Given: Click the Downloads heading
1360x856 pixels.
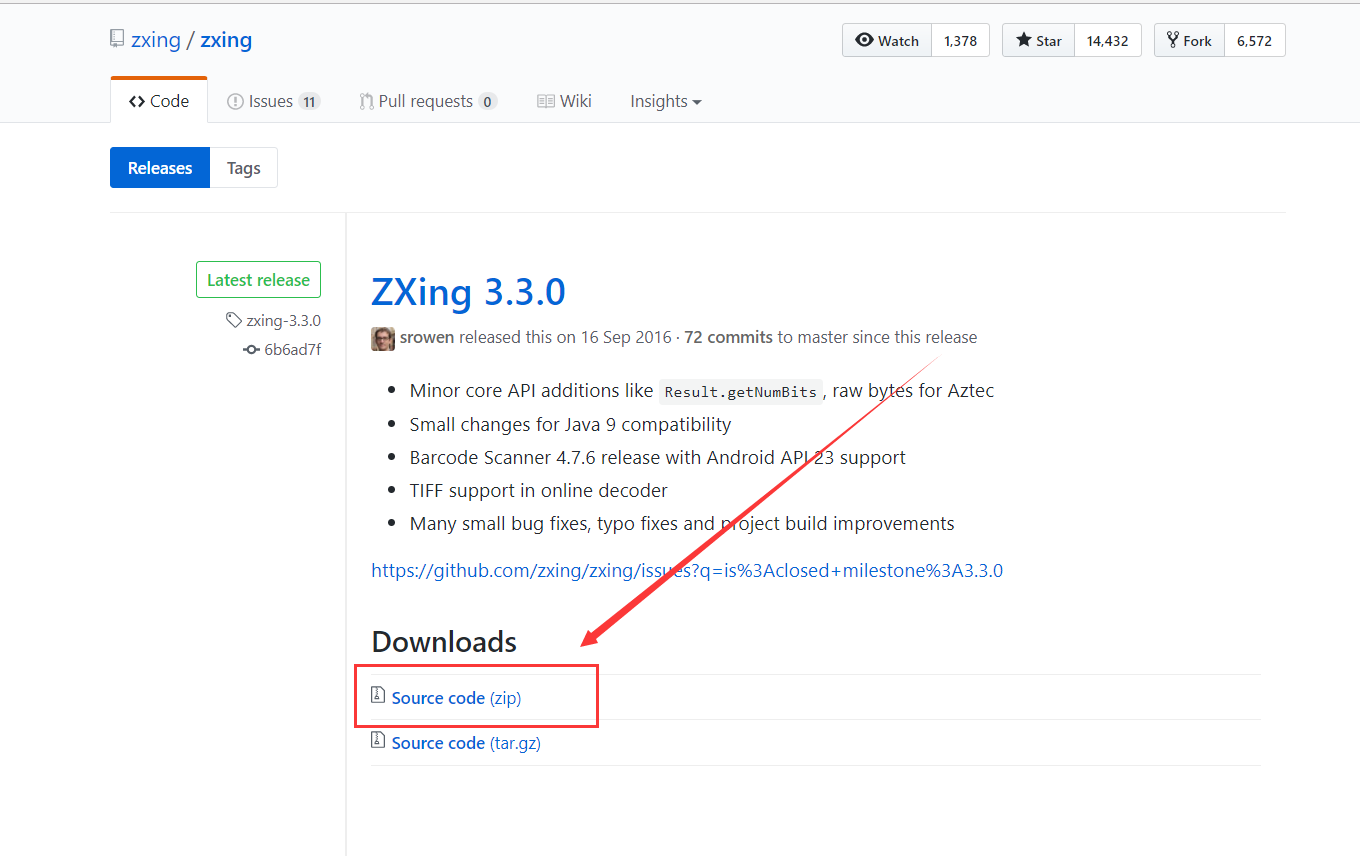Looking at the screenshot, I should (x=444, y=642).
